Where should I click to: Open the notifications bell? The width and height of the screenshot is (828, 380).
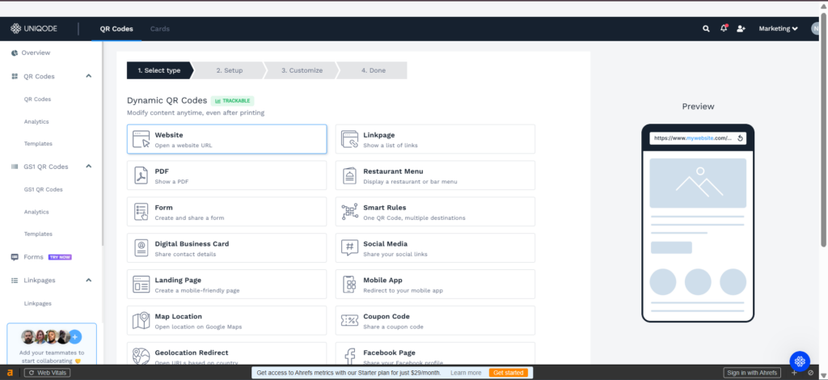coord(723,28)
